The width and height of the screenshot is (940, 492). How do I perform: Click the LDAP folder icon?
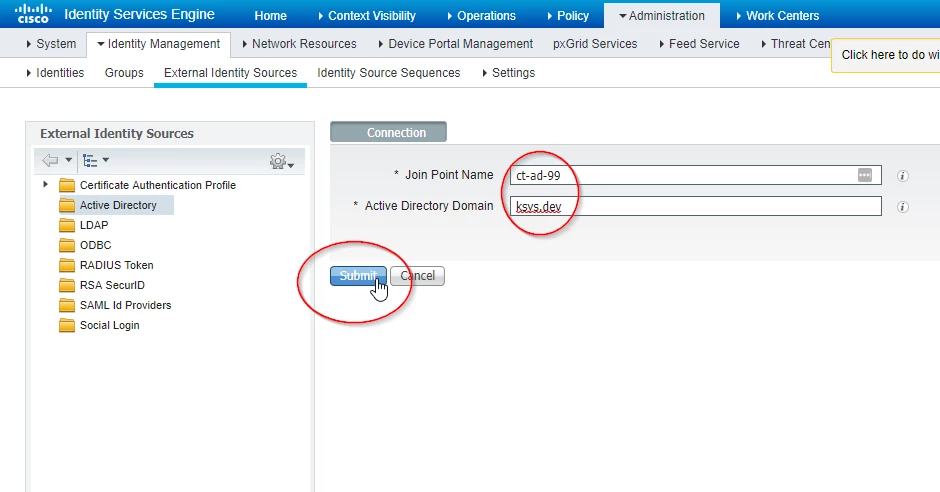click(67, 225)
